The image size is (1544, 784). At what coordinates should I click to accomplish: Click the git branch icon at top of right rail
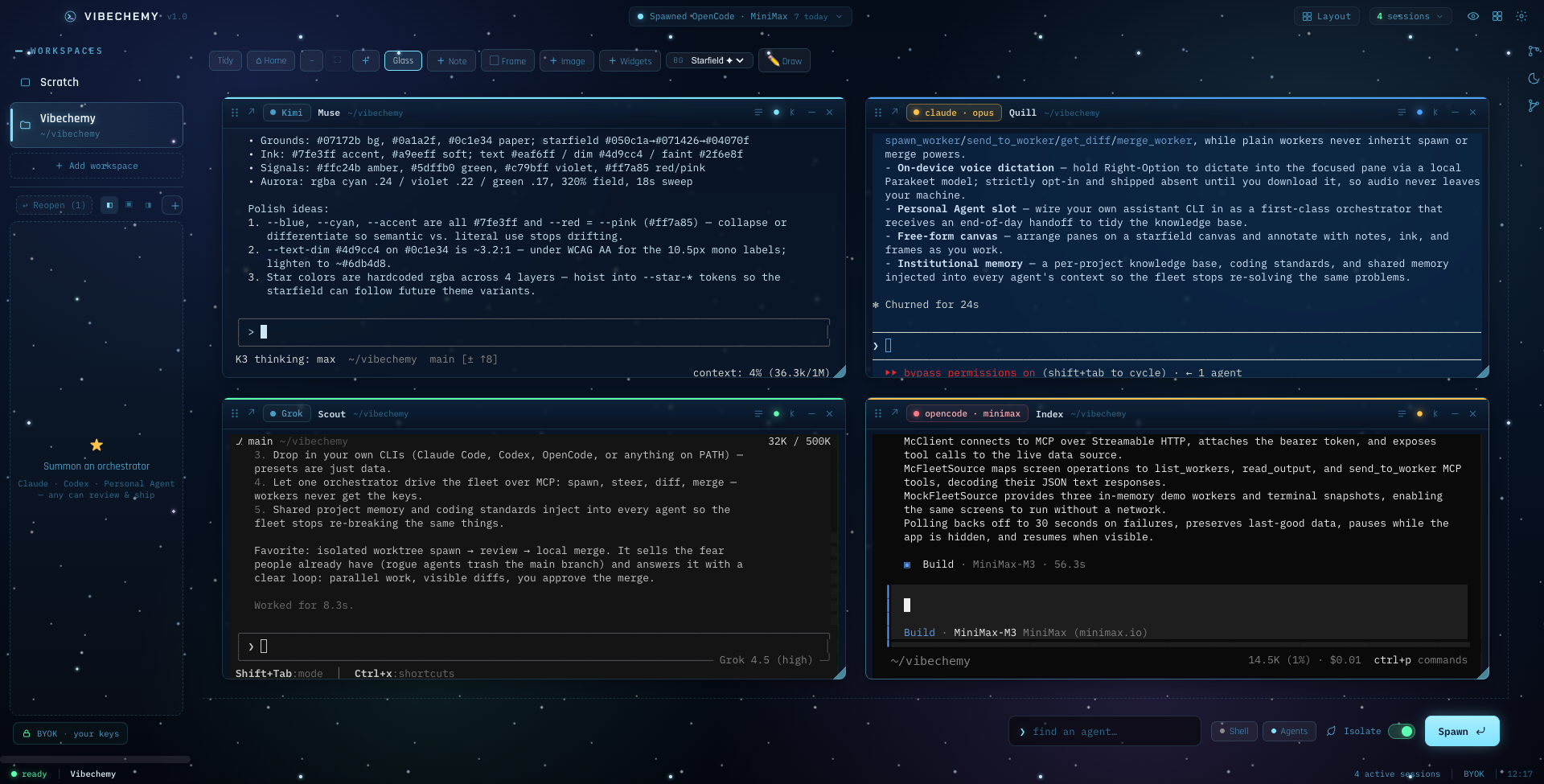click(1533, 51)
